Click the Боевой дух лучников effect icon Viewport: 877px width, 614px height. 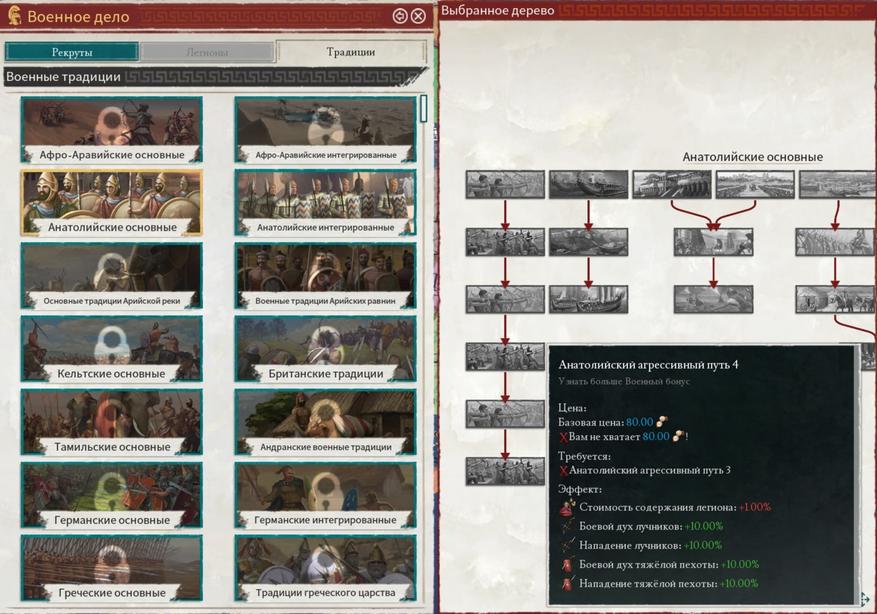pyautogui.click(x=568, y=526)
